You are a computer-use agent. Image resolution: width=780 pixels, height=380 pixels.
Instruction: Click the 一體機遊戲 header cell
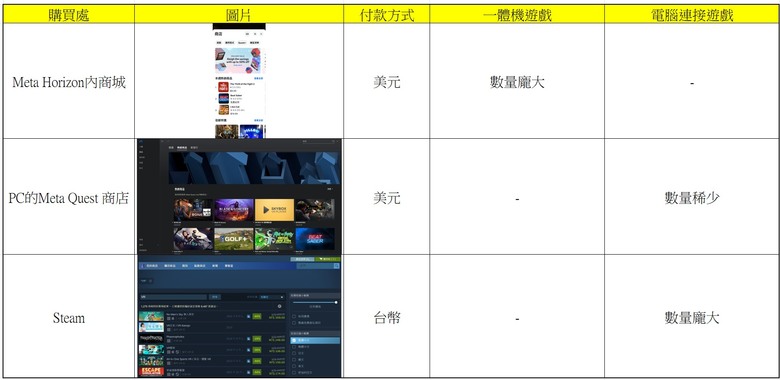(517, 15)
